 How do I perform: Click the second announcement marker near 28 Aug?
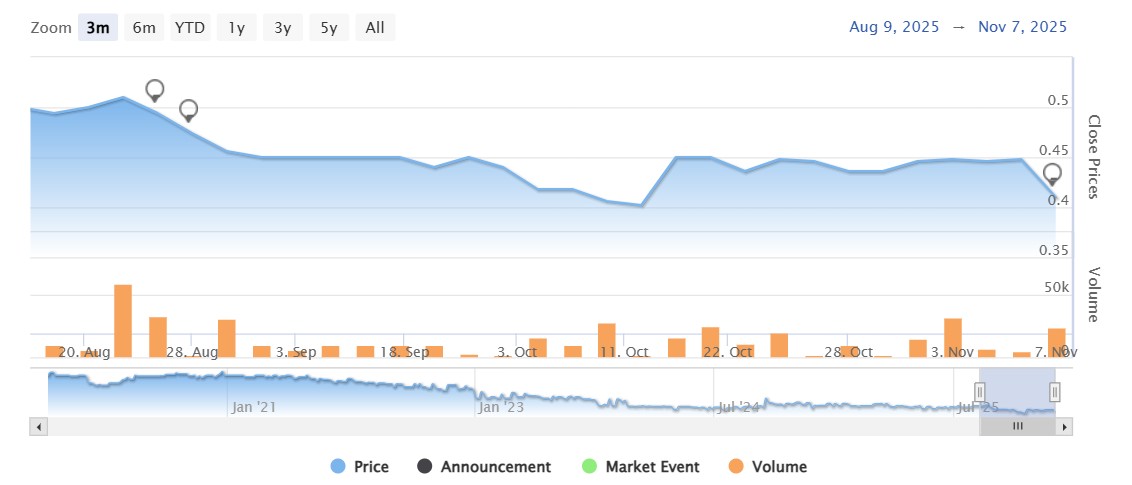[x=188, y=109]
